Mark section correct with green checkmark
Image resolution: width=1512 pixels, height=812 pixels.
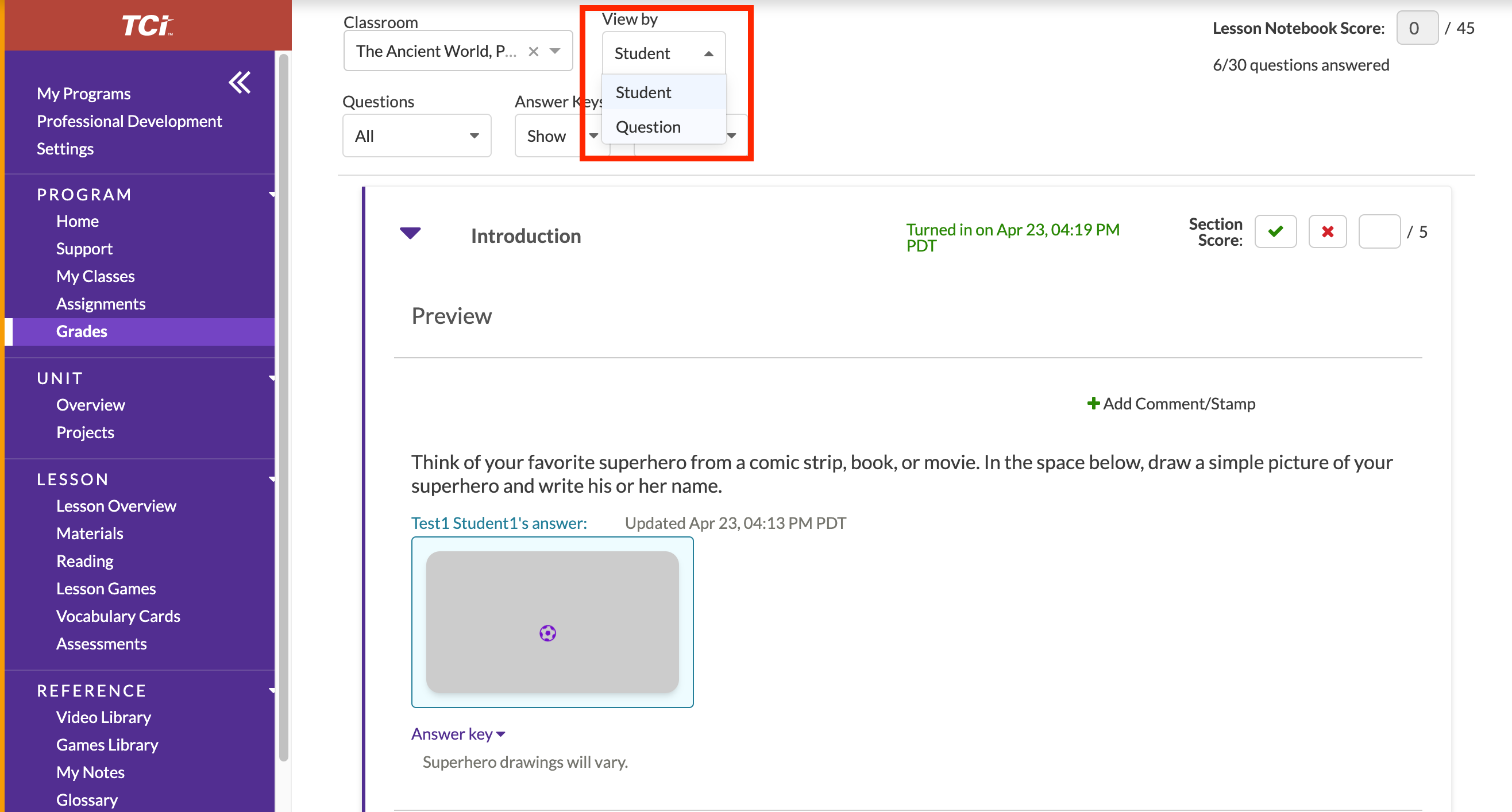(1275, 232)
